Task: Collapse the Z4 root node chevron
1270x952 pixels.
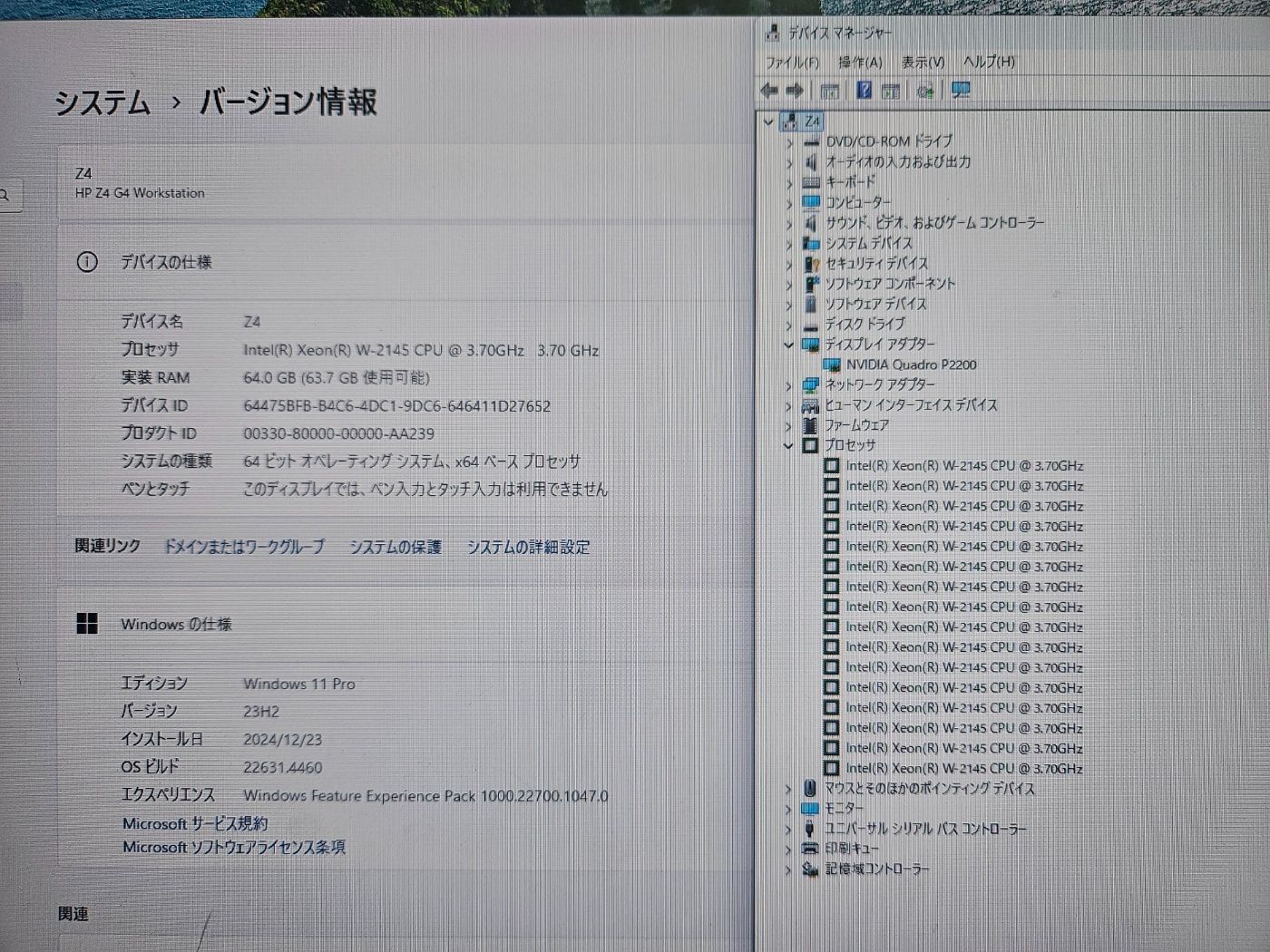Action: point(769,121)
